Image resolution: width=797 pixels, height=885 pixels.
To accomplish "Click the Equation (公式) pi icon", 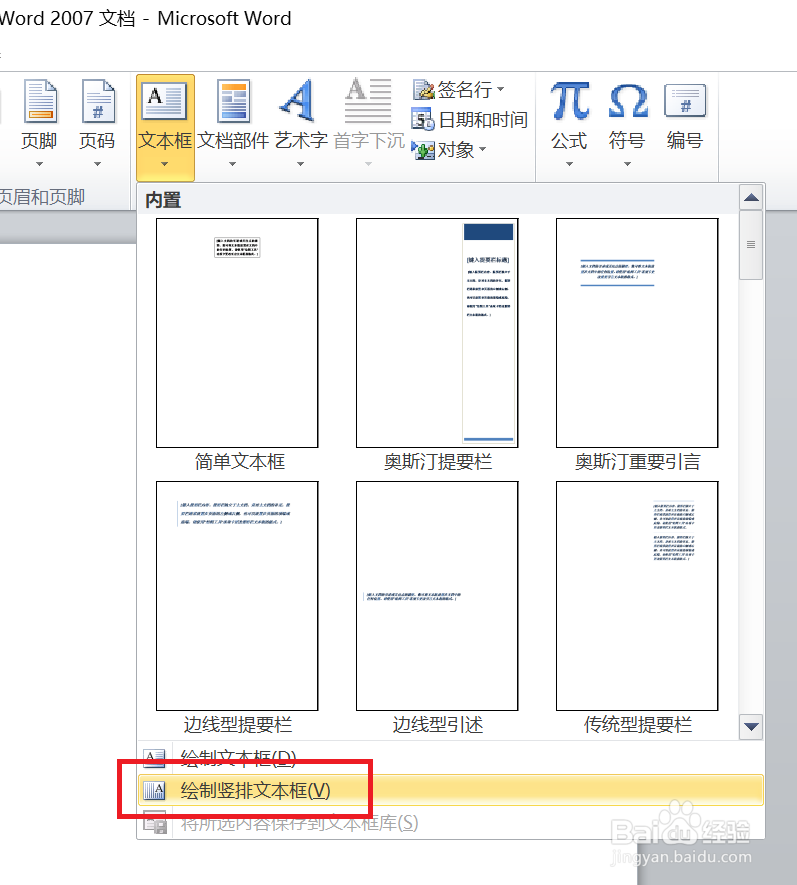I will click(570, 100).
